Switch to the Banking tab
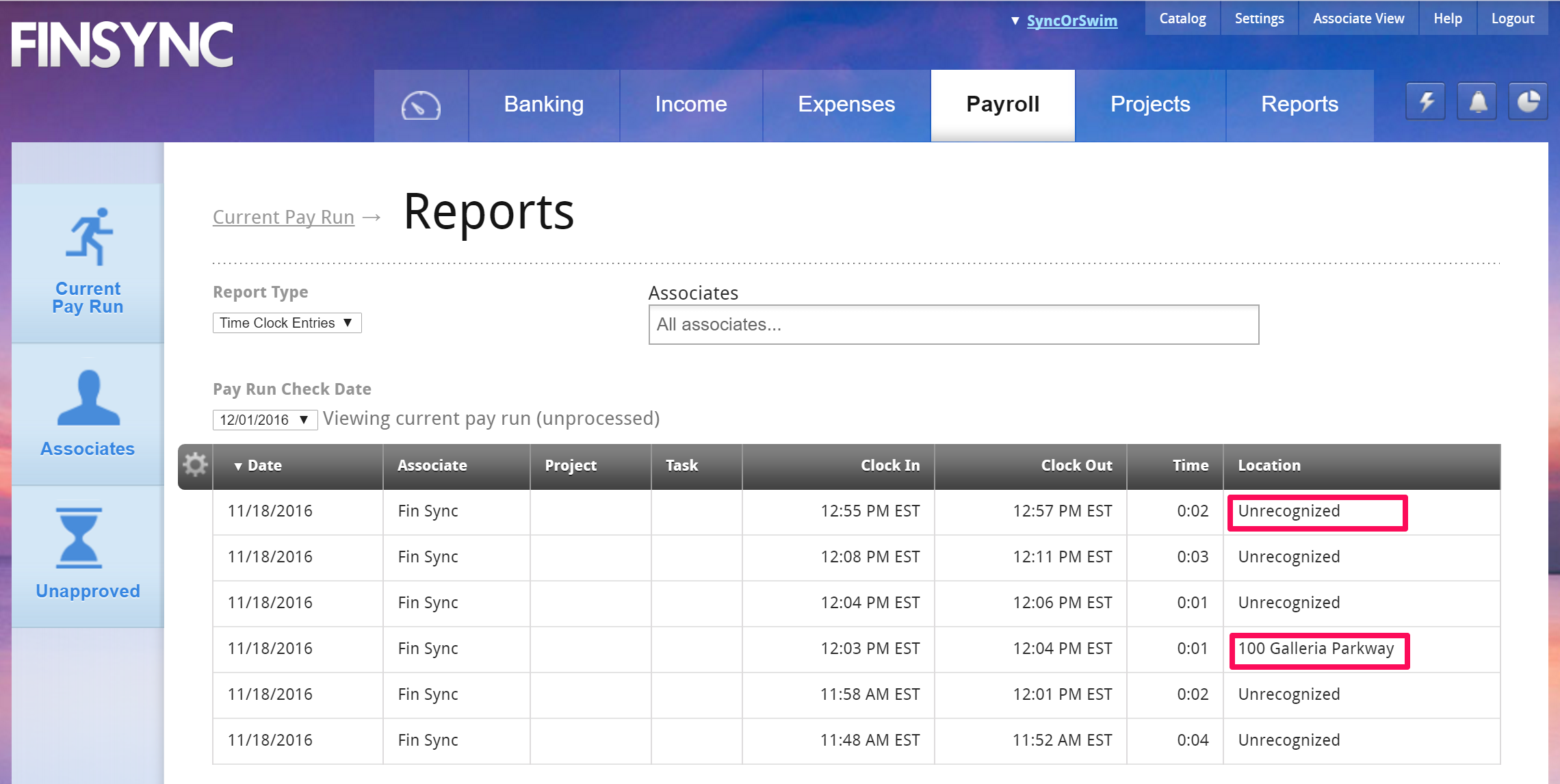Viewport: 1560px width, 784px height. click(544, 104)
